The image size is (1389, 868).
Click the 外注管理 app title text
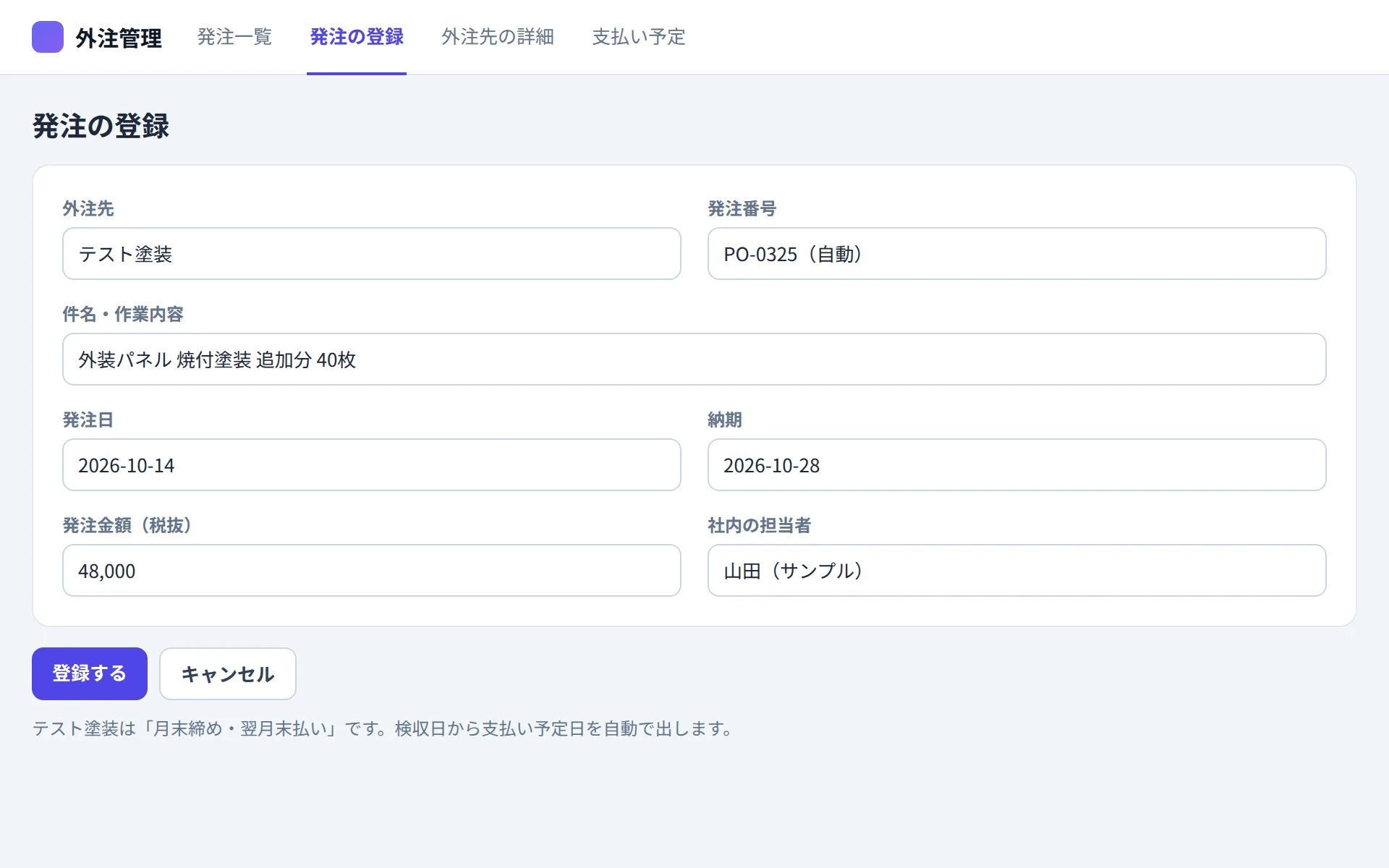click(119, 38)
